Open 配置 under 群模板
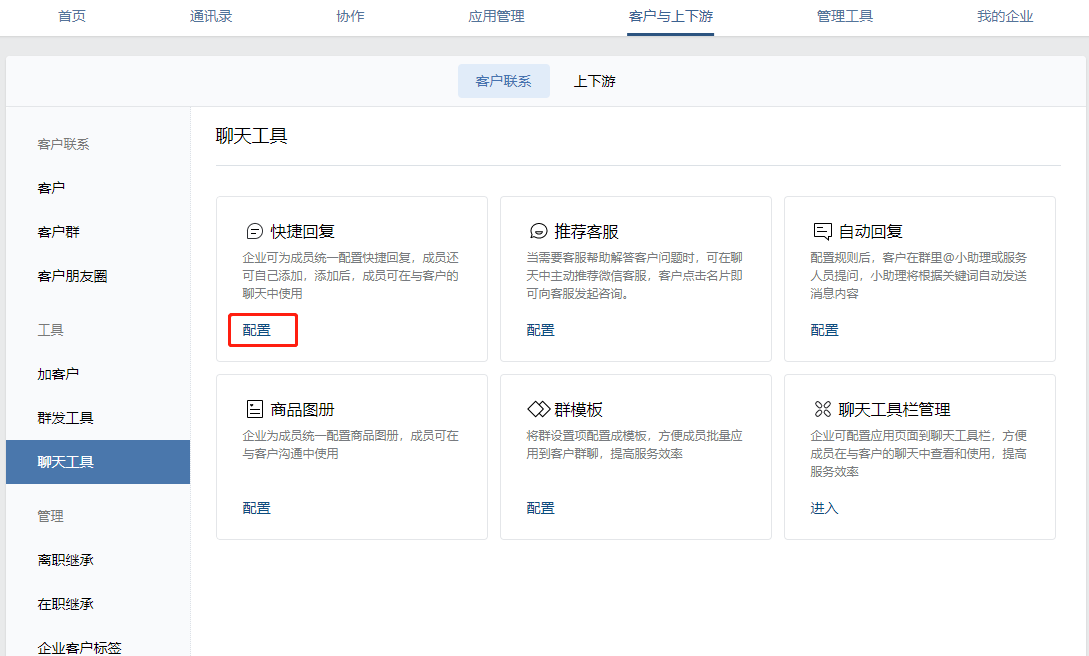 pos(540,507)
